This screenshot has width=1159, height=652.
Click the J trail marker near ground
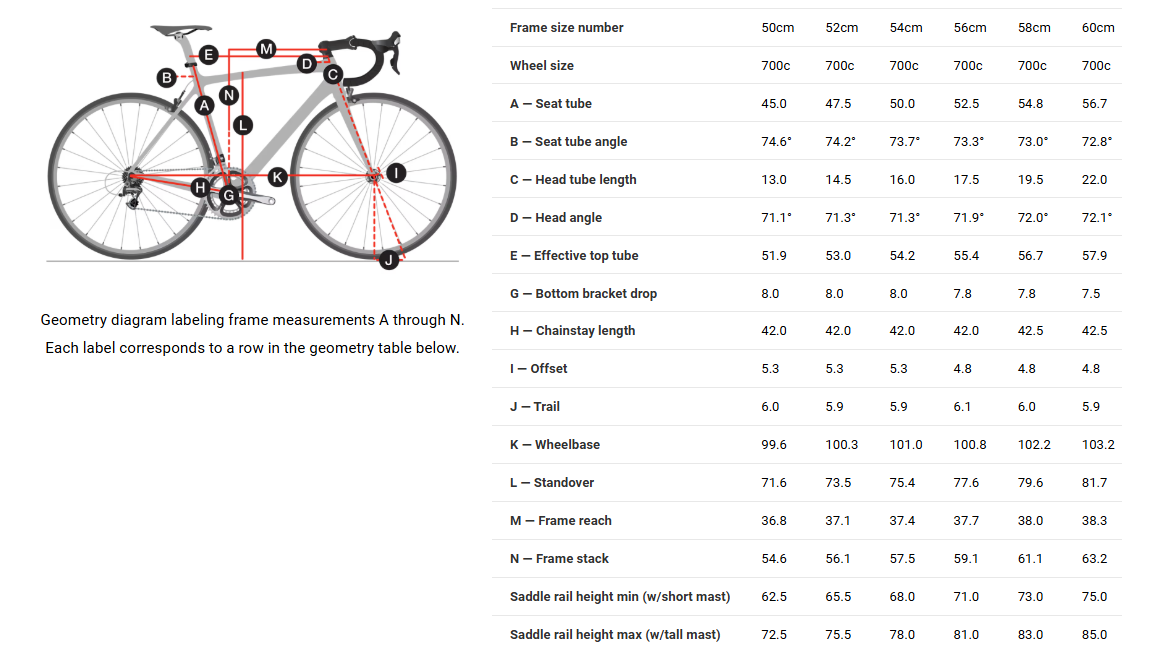point(389,260)
